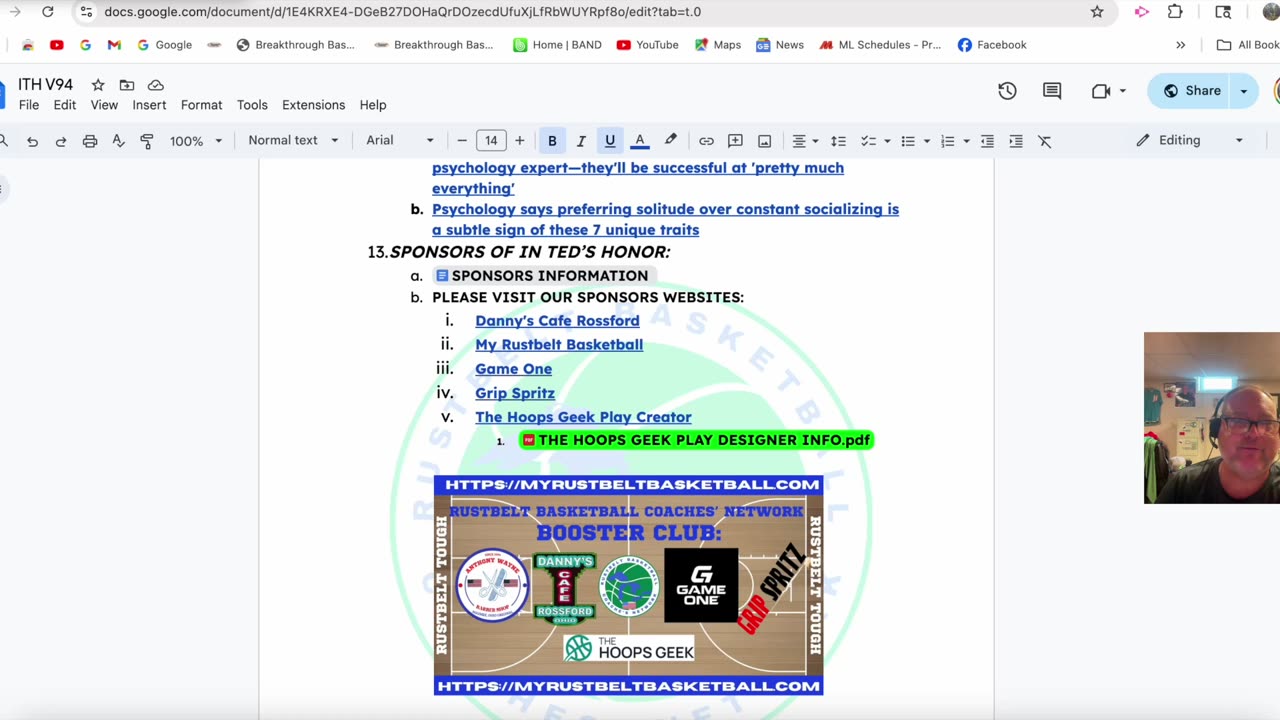Select the Booster Club sponsor image
1280x720 pixels.
click(x=628, y=585)
